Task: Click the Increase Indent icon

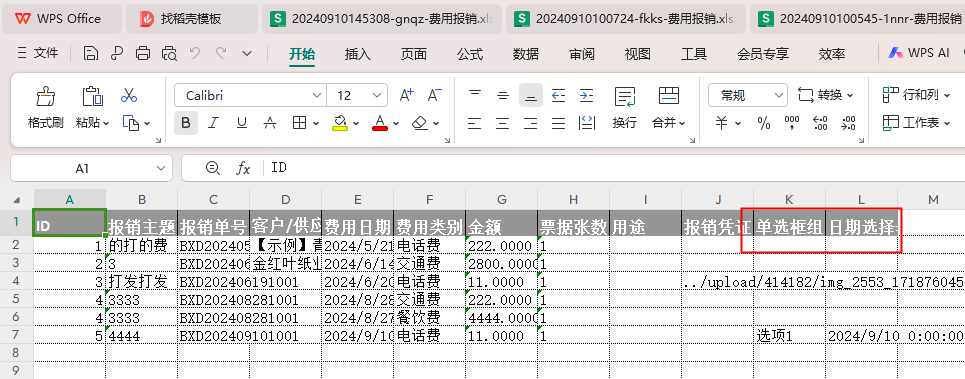Action: 587,95
